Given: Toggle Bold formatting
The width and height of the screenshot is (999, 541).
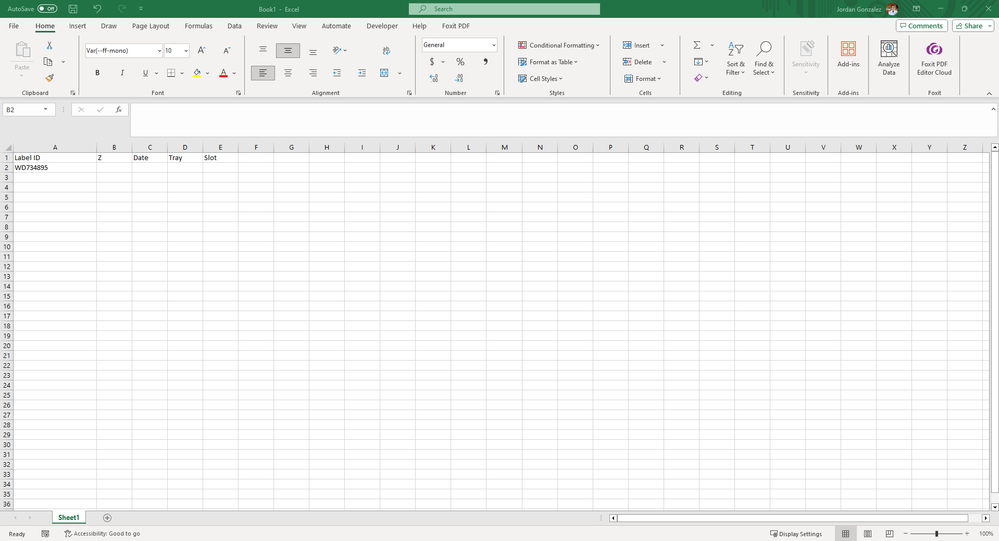Looking at the screenshot, I should [97, 73].
